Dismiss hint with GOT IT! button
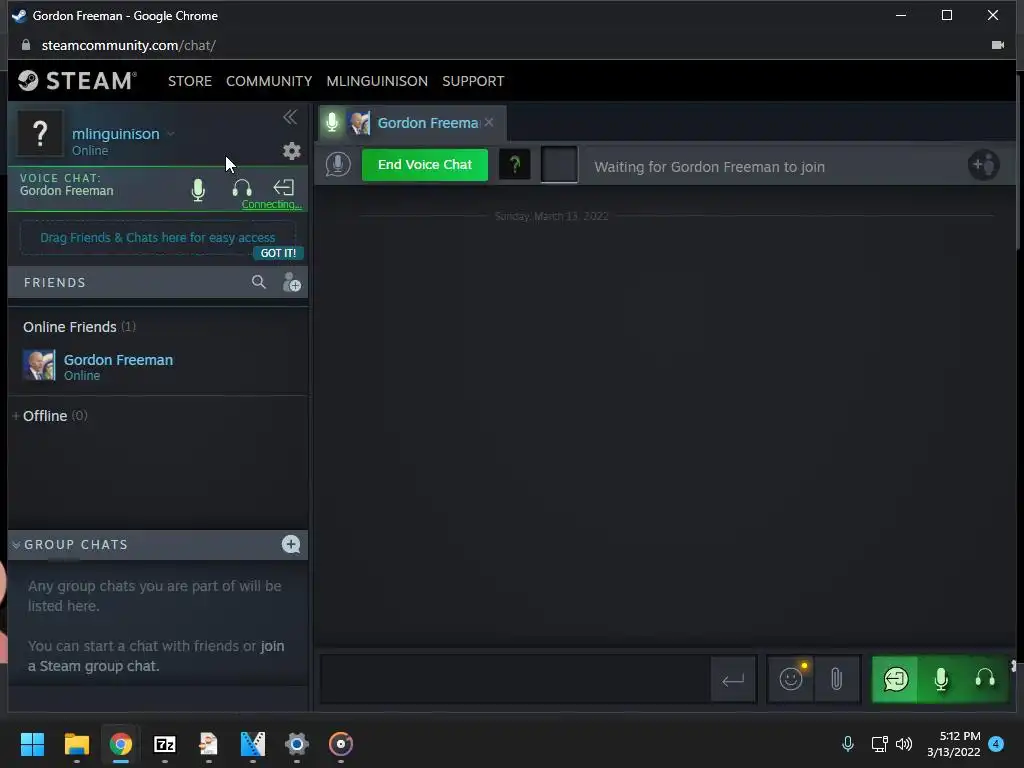Viewport: 1024px width, 768px height. [x=278, y=253]
